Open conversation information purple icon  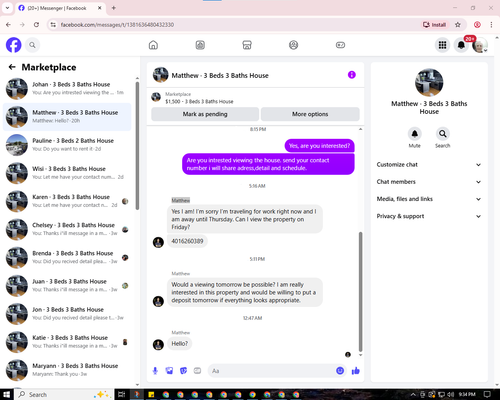click(352, 75)
